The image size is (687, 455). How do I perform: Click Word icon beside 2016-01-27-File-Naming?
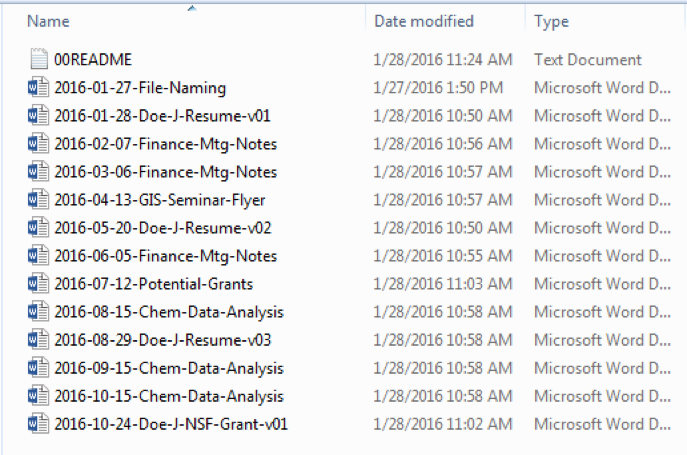pos(38,88)
